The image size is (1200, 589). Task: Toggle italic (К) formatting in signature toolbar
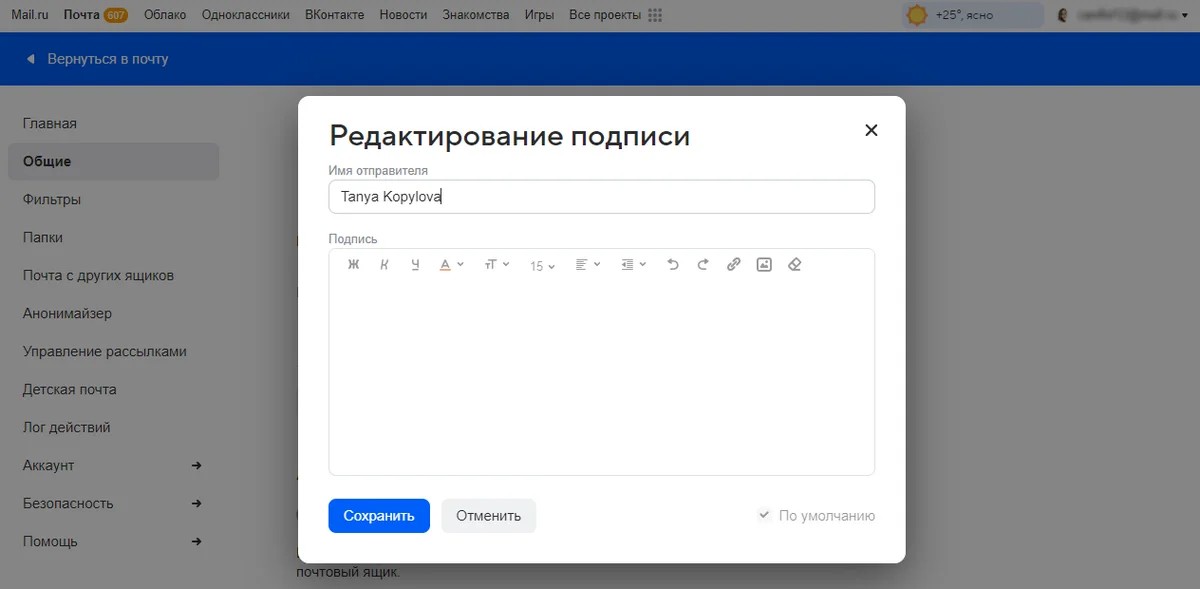pyautogui.click(x=384, y=265)
